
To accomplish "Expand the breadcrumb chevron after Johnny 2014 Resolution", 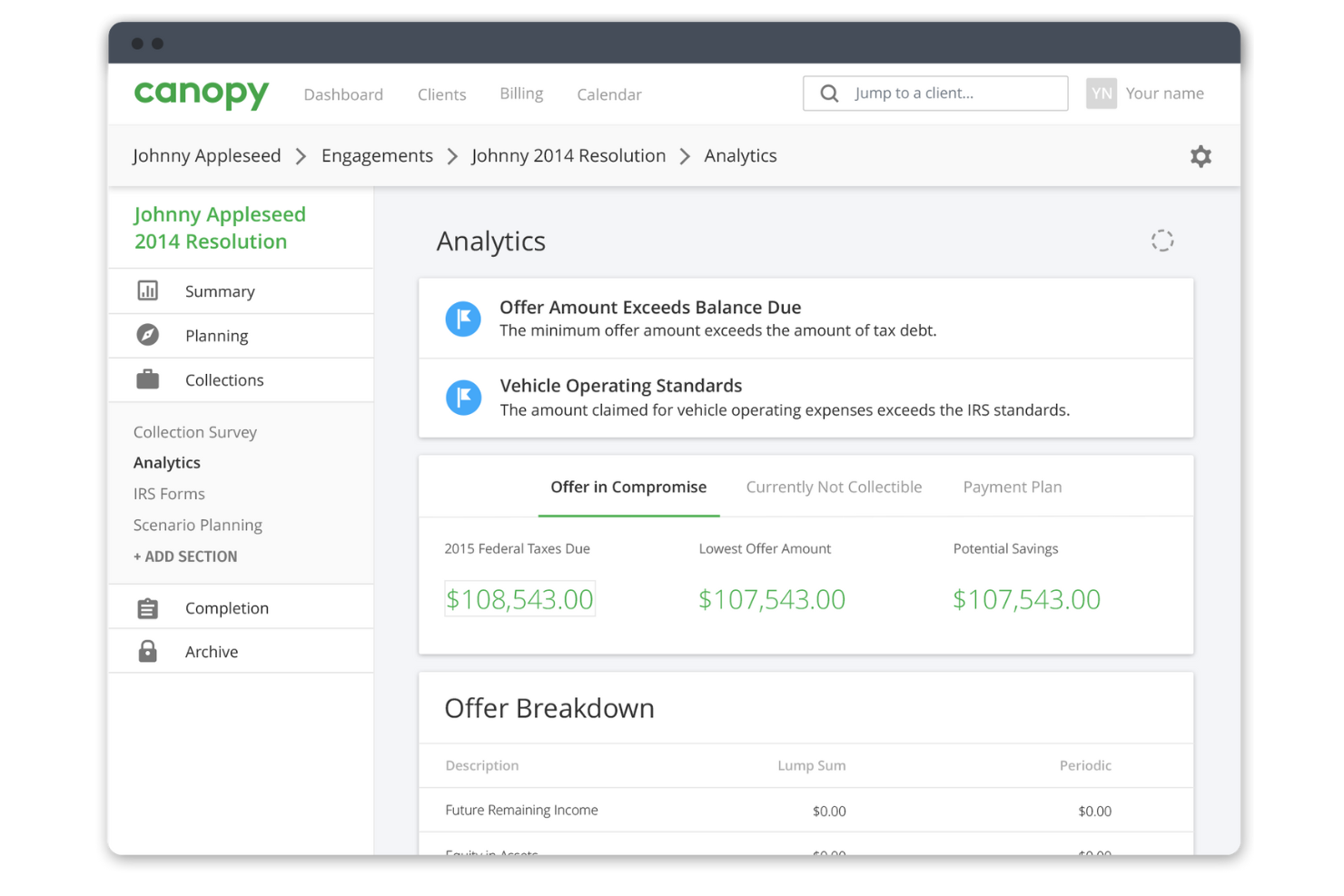I will tap(685, 155).
